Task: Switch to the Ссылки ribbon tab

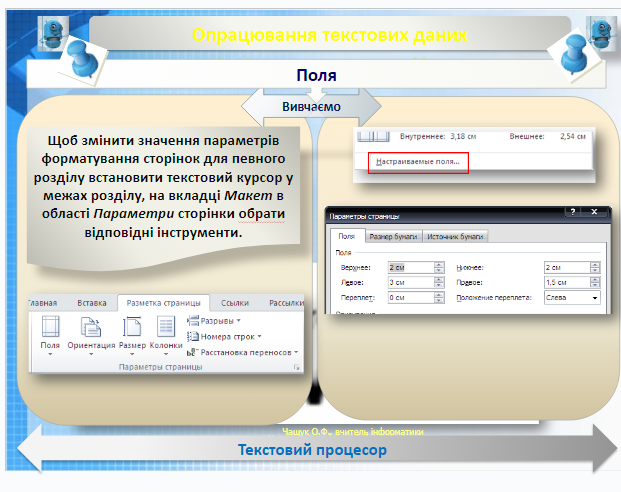Action: [235, 303]
